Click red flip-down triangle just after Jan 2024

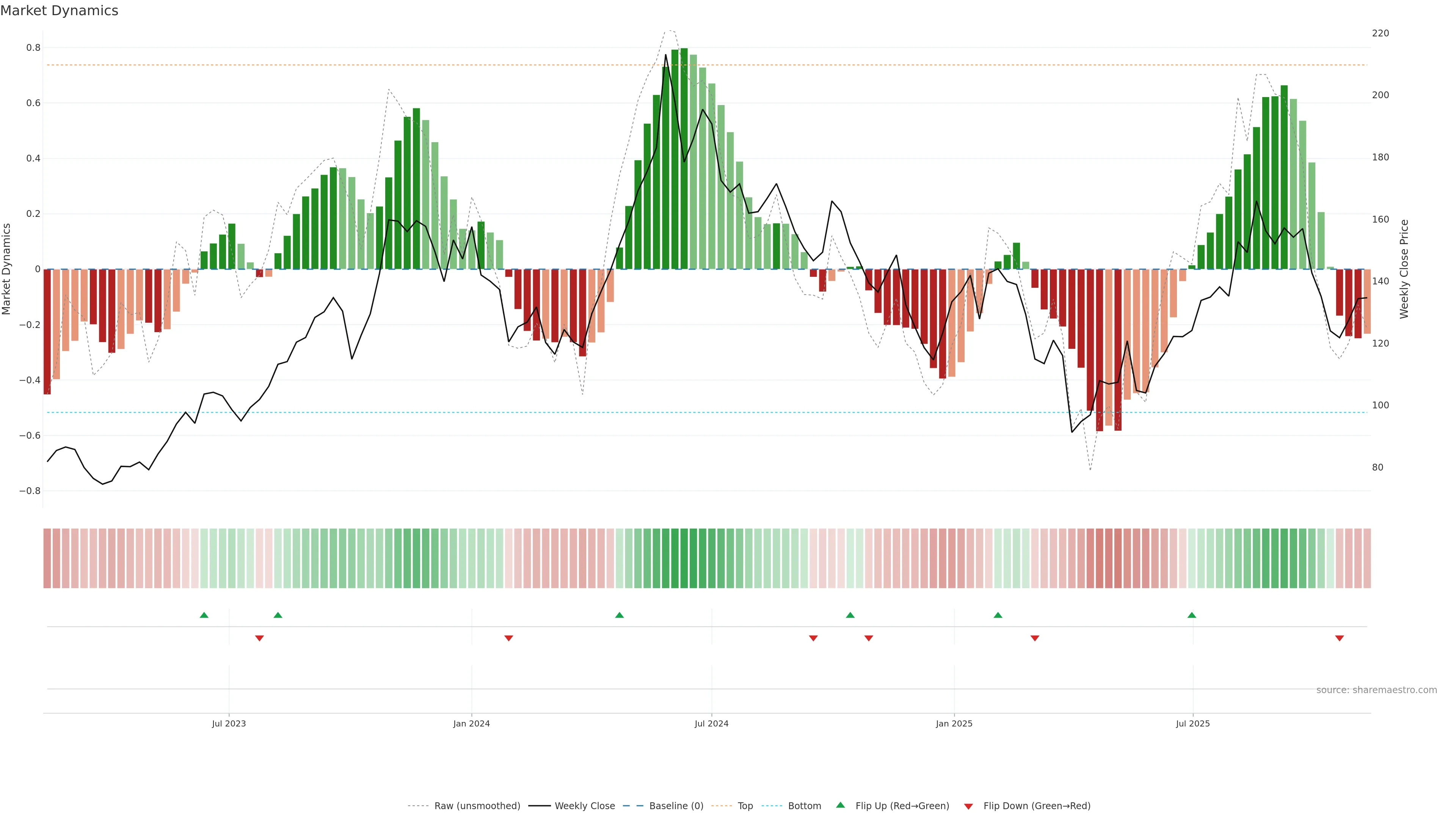point(509,638)
